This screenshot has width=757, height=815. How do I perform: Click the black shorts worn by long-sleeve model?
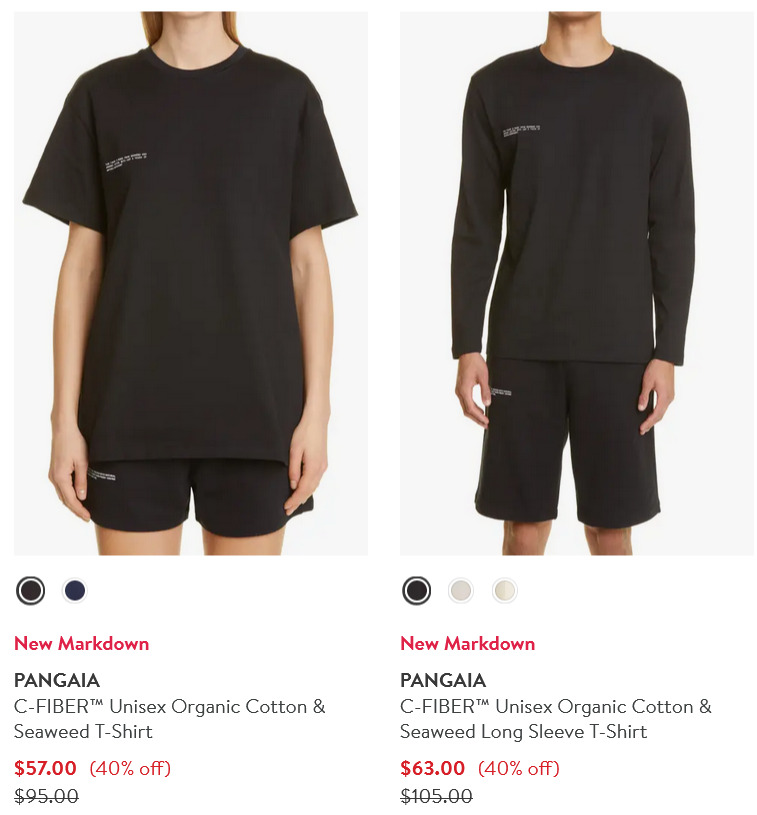tap(568, 442)
